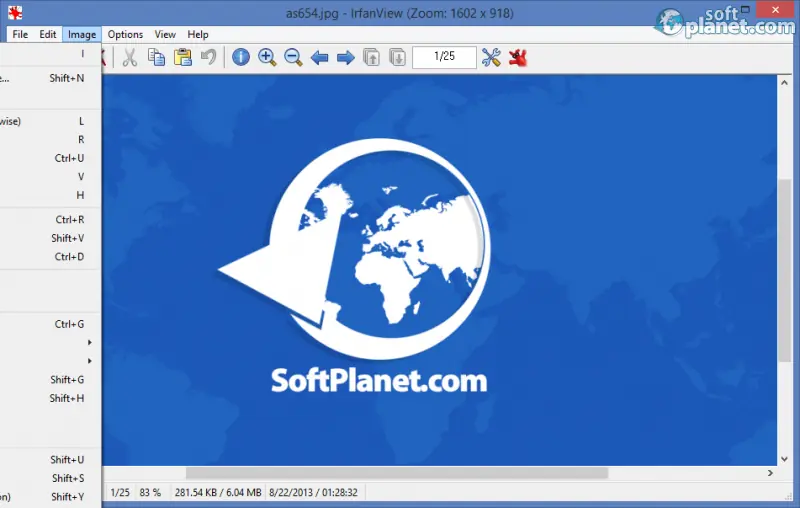Choose the menu entry with shortcut Ctrl+U
Image resolution: width=800 pixels, height=508 pixels.
click(50, 158)
